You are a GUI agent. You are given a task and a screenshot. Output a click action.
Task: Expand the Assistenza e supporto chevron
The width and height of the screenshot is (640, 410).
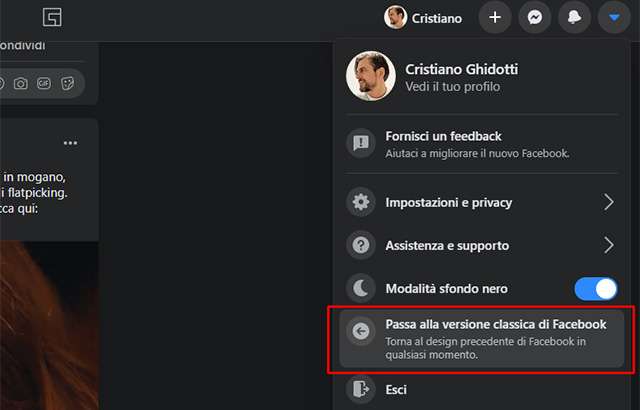(x=609, y=245)
